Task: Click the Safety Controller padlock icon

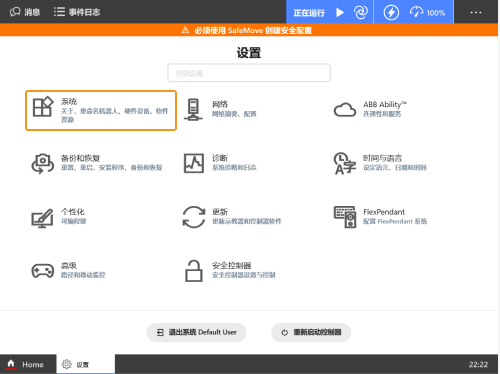Action: 194,271
